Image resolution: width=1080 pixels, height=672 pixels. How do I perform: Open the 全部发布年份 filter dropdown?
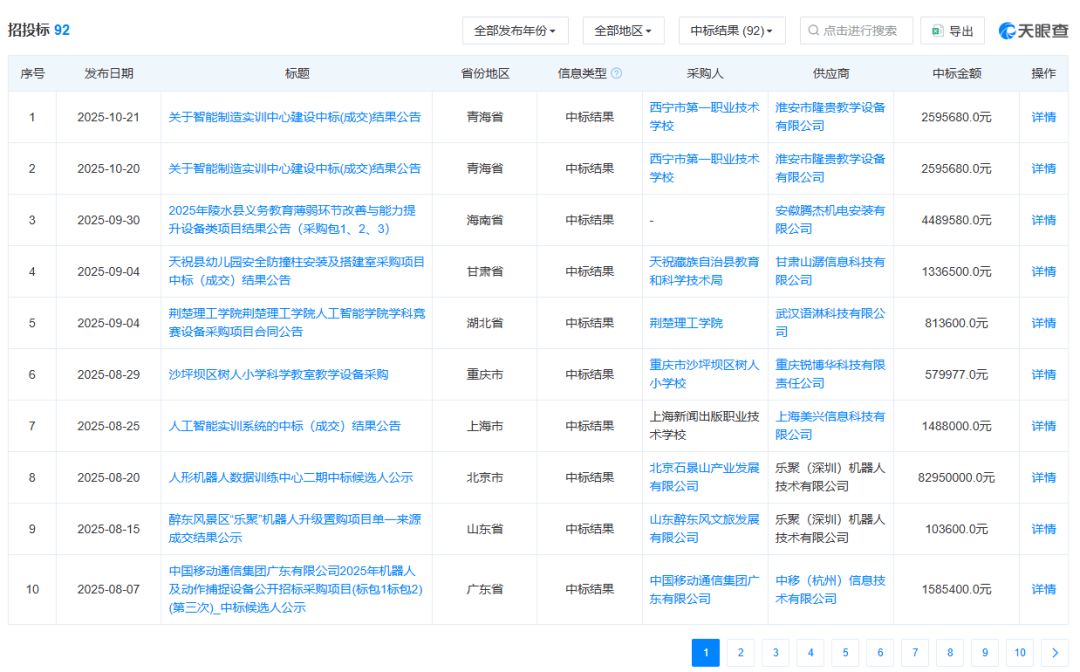coord(513,30)
